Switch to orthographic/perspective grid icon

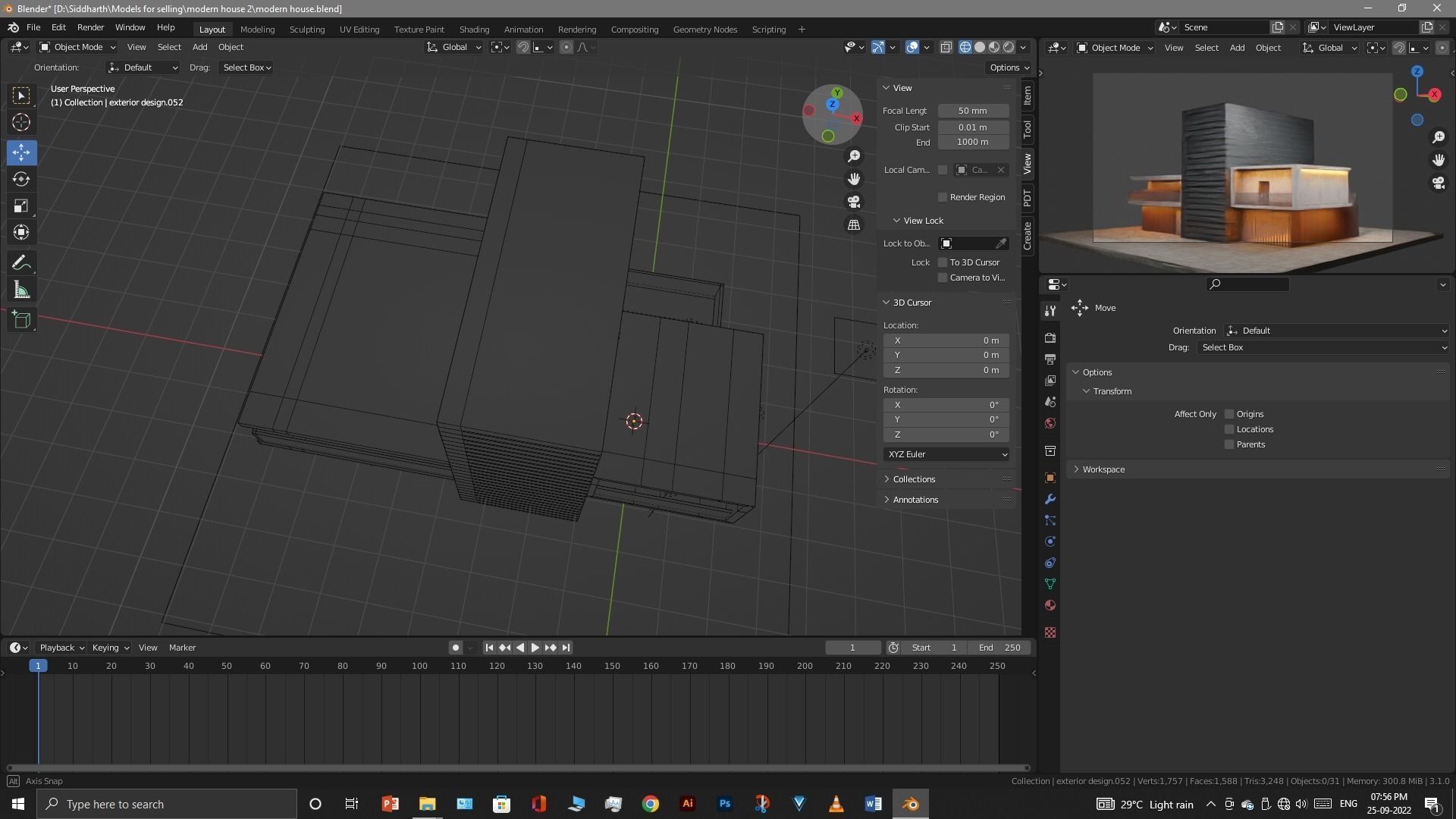854,225
